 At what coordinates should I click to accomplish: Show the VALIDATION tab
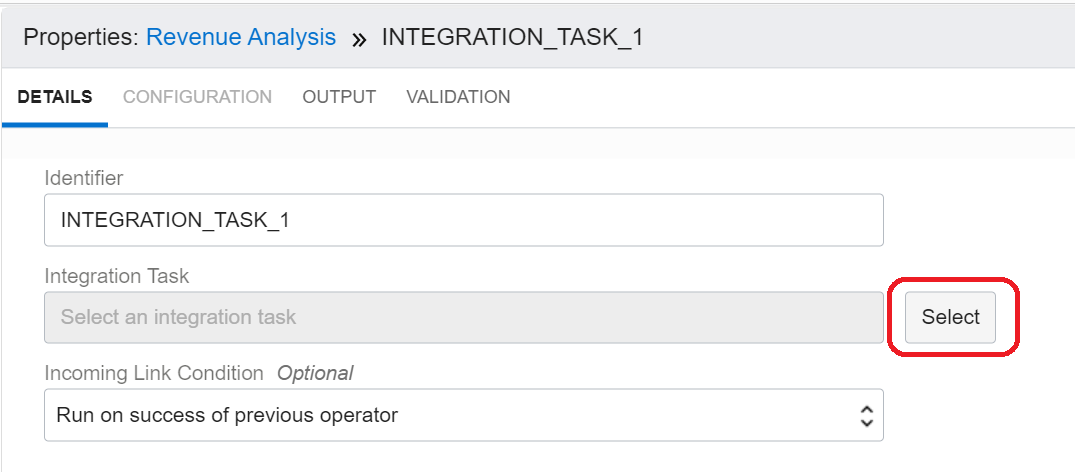pyautogui.click(x=458, y=97)
